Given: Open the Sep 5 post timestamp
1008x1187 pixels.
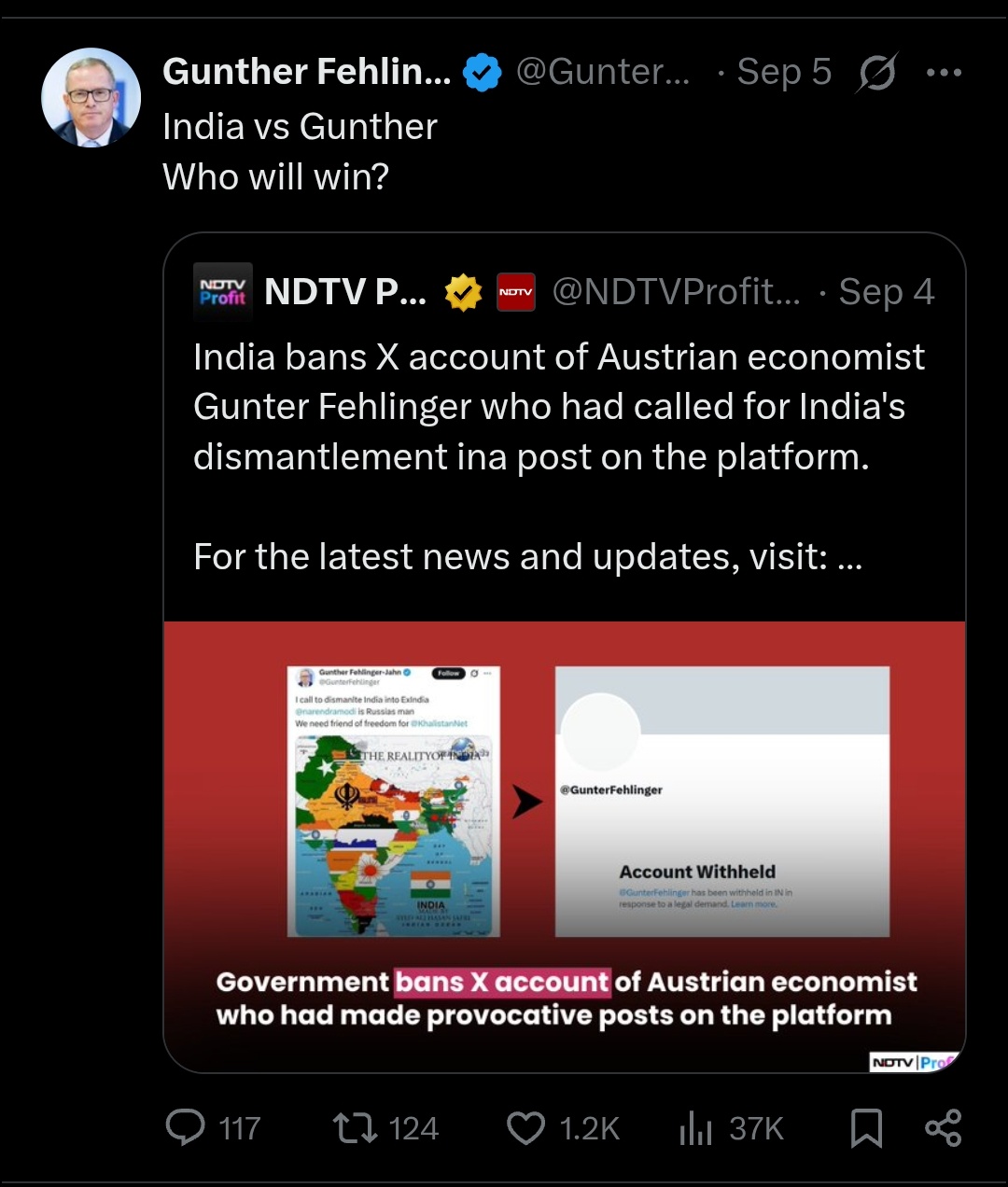Looking at the screenshot, I should click(784, 72).
